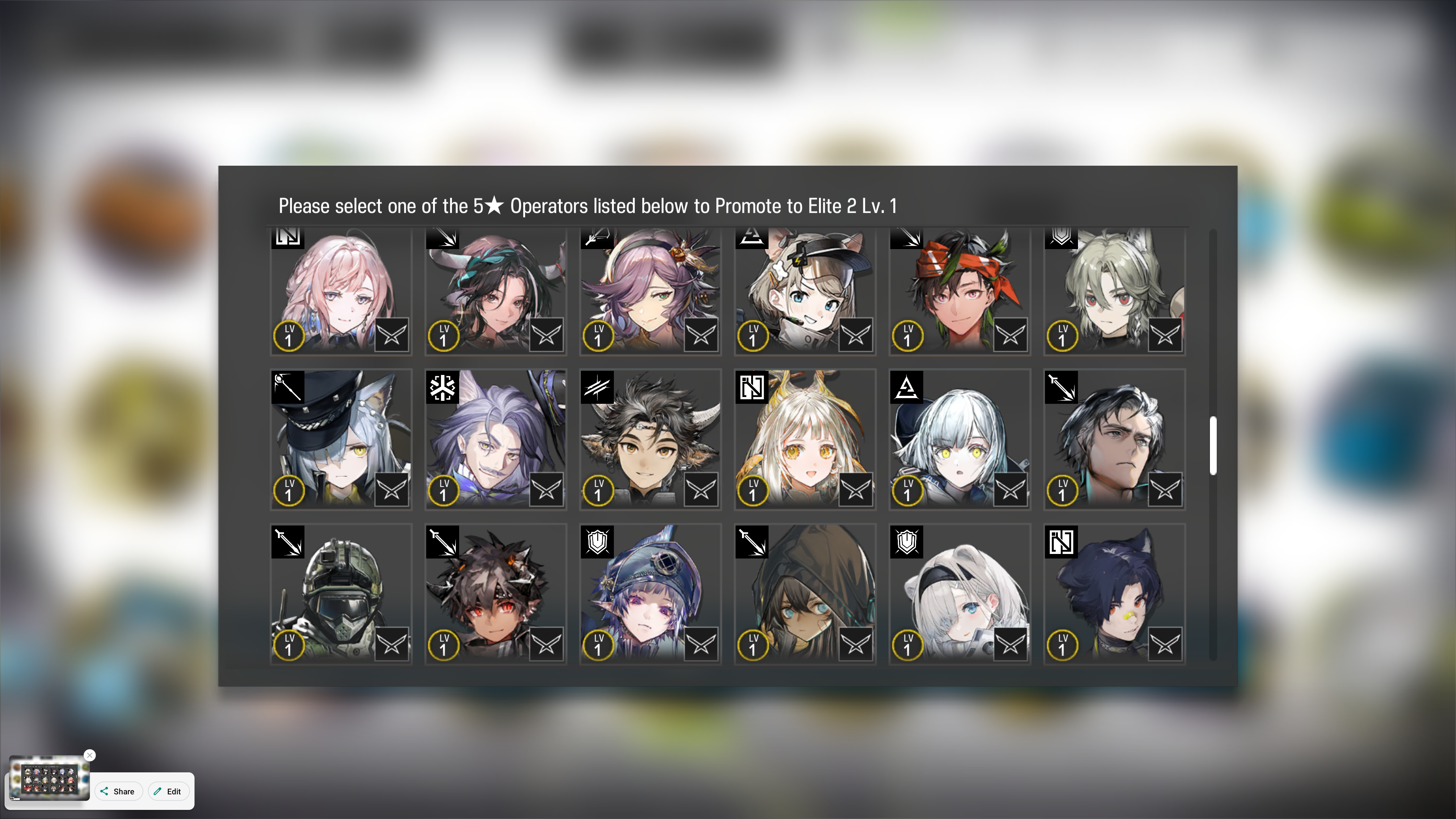Click the Elite badge on hooded operator
This screenshot has width=1456, height=819.
click(856, 644)
